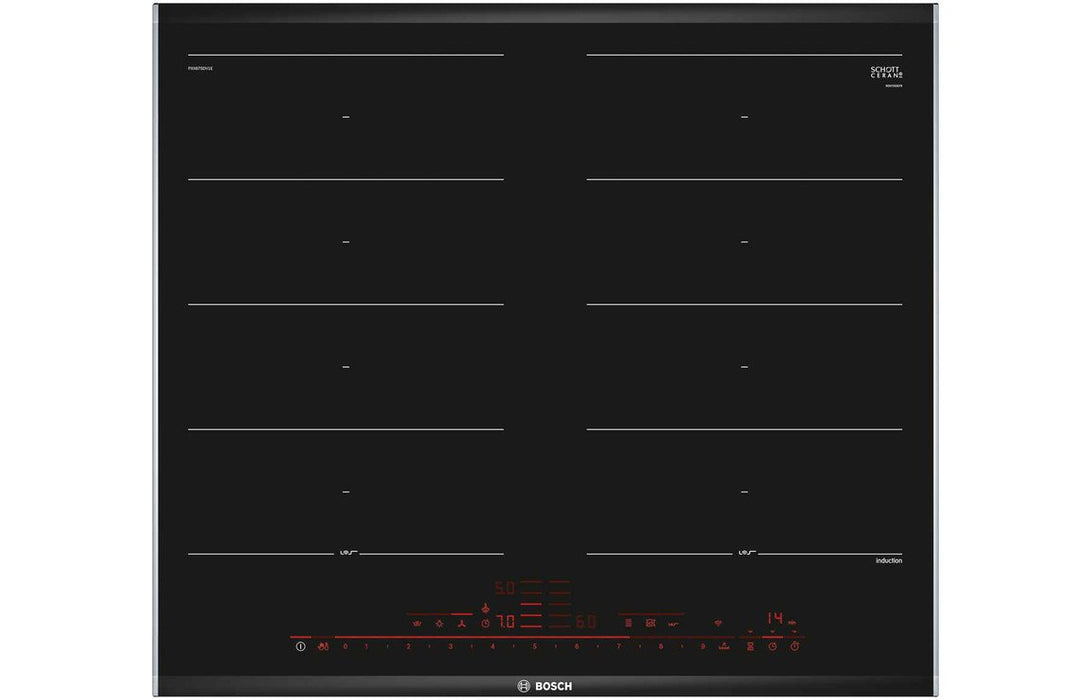
Task: Tap the hood light icon
Action: coord(438,622)
